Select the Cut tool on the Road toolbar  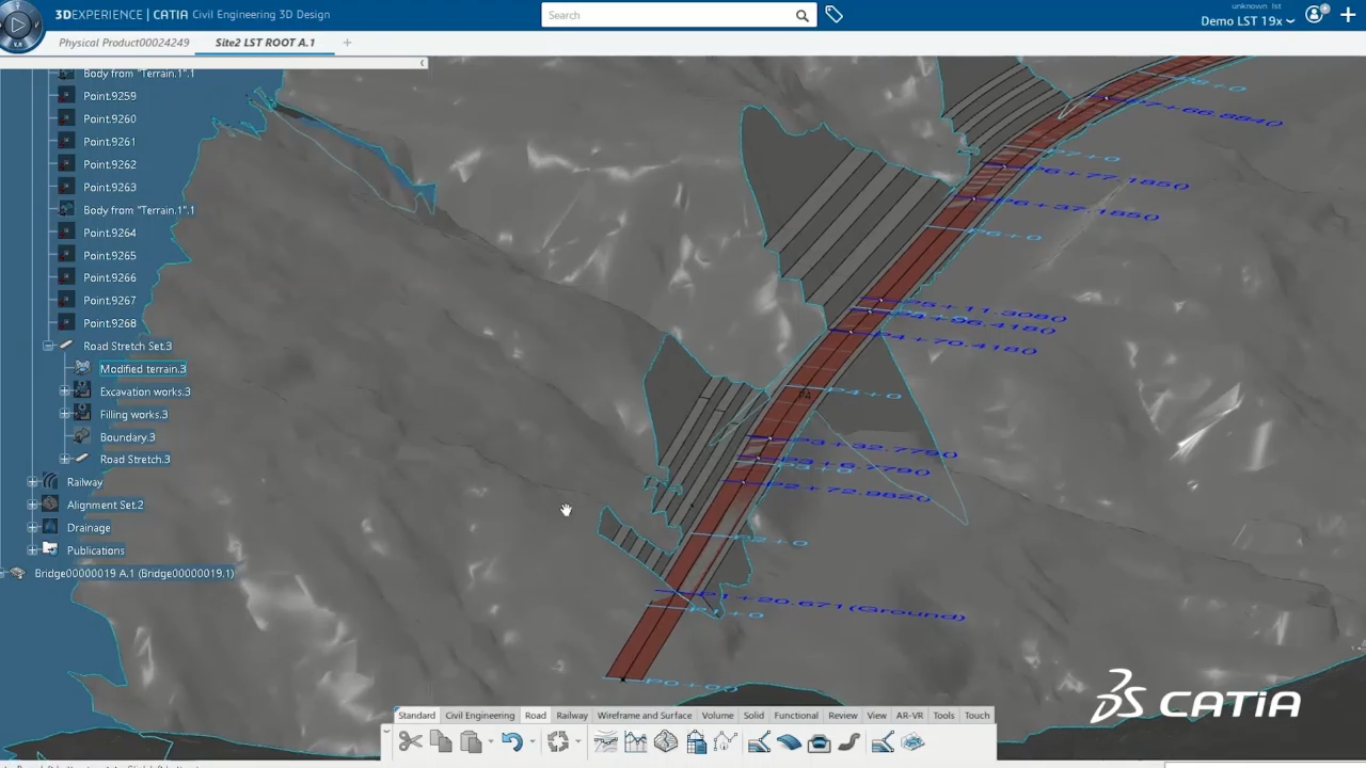tap(410, 741)
